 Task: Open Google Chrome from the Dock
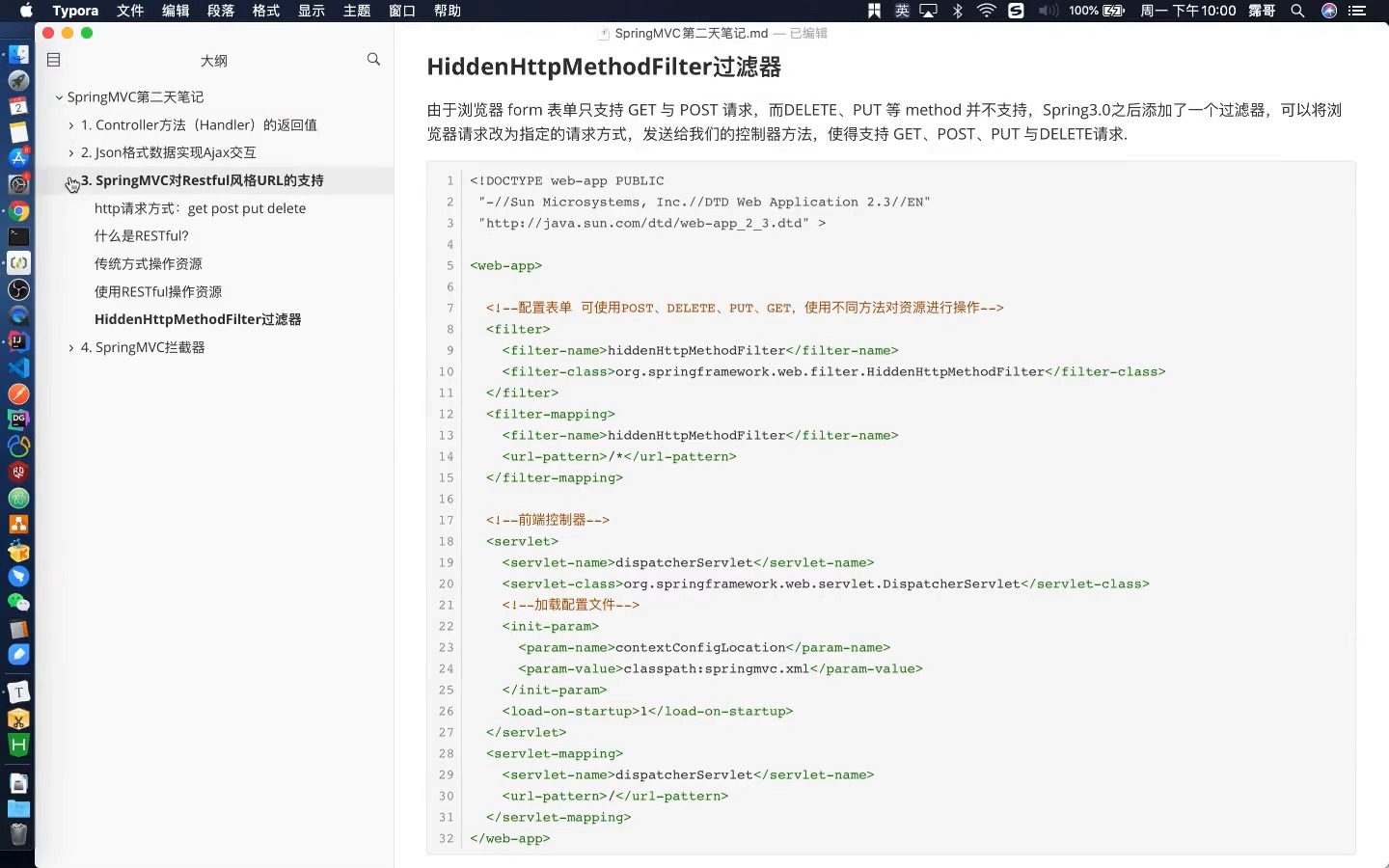18,211
